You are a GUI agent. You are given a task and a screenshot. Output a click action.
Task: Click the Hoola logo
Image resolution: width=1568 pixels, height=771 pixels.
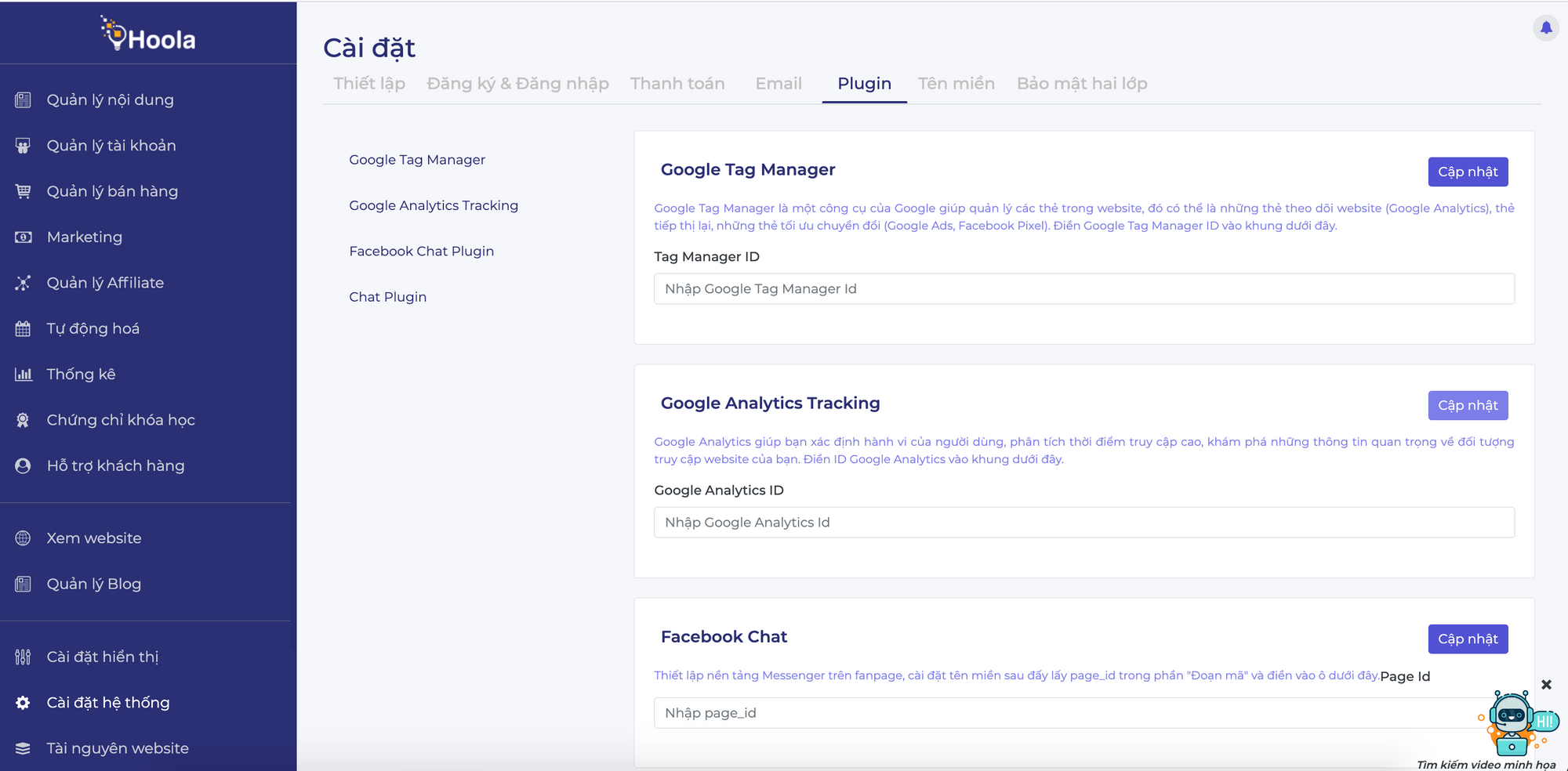148,33
